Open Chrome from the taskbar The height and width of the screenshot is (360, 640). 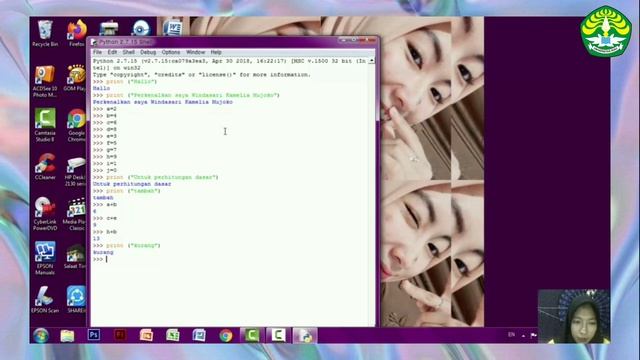[x=225, y=336]
